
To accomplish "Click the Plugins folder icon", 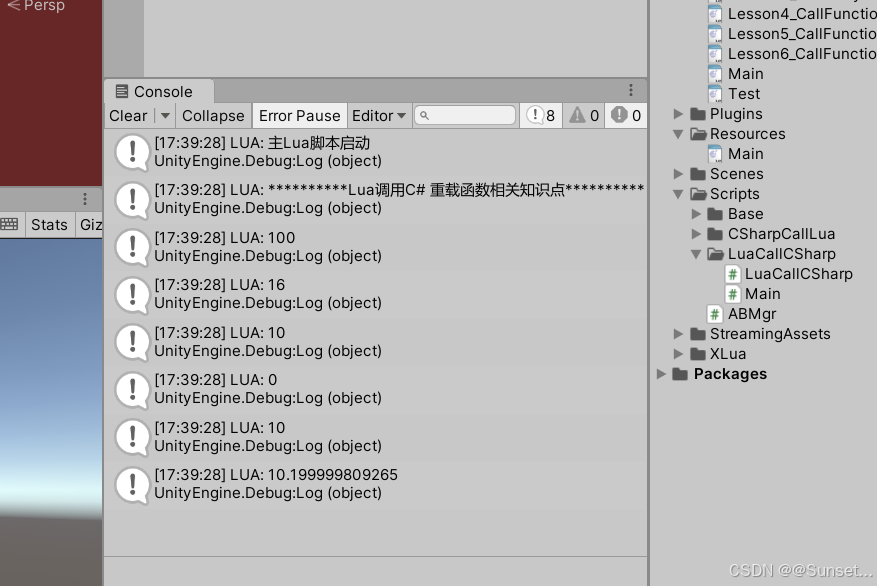I will [x=697, y=114].
